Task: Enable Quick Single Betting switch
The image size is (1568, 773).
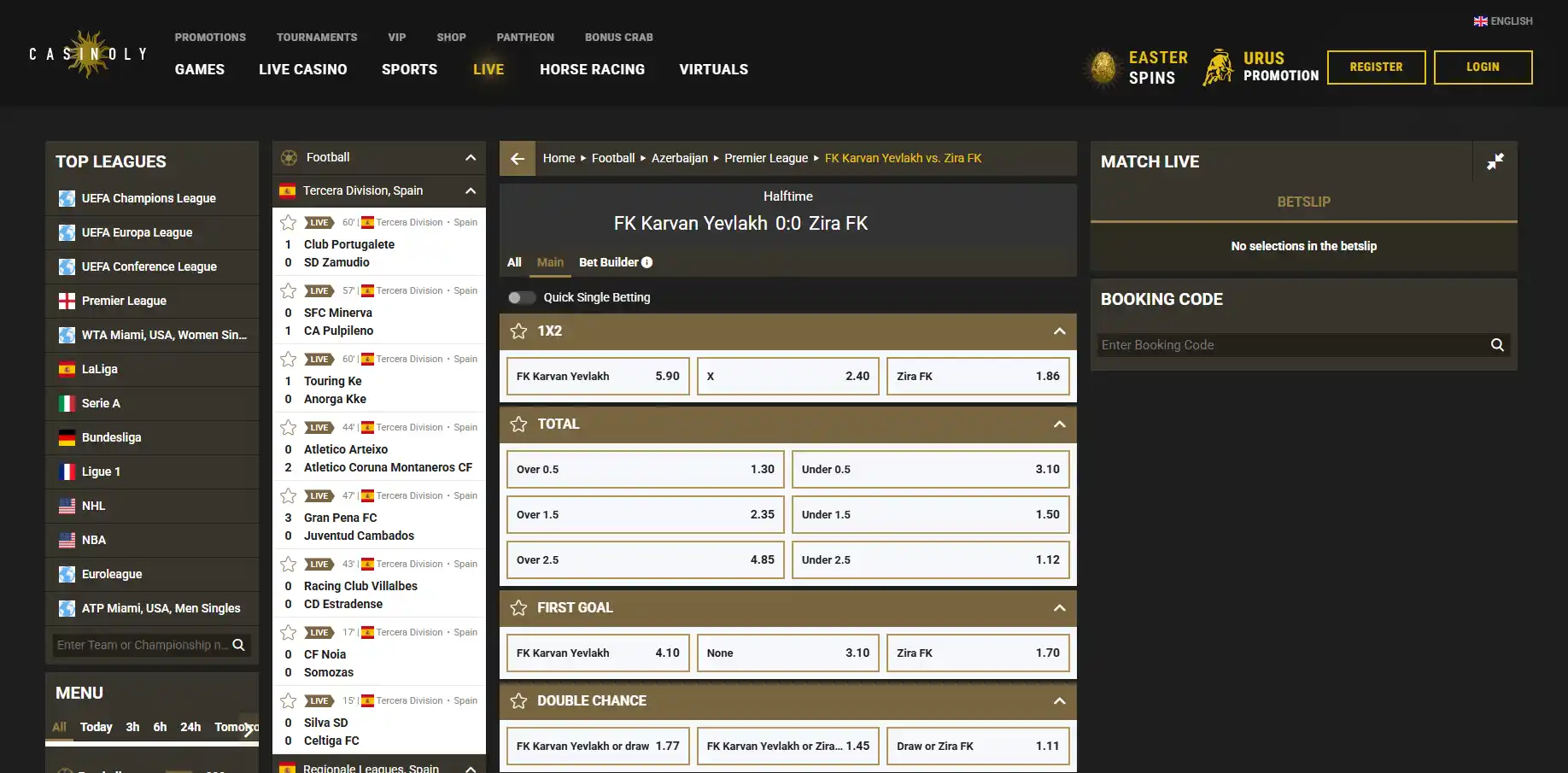Action: click(521, 298)
